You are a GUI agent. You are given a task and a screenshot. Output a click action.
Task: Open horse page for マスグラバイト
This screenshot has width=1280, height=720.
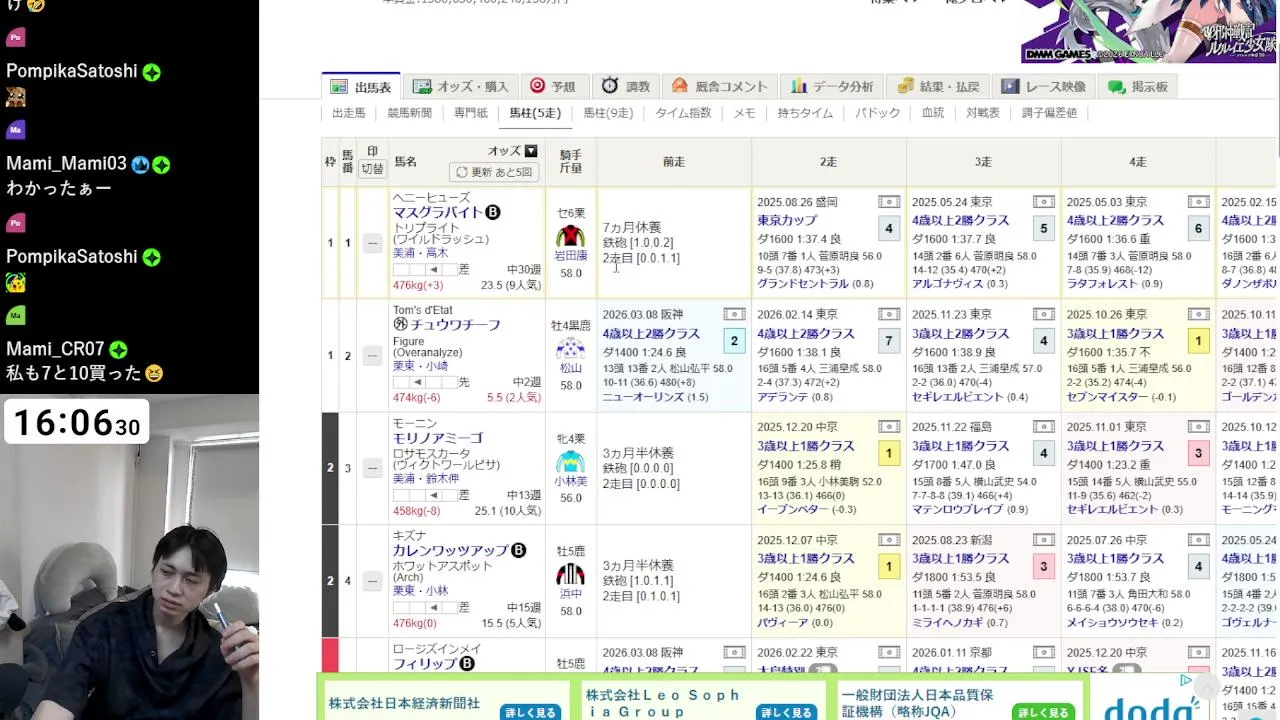coord(438,213)
